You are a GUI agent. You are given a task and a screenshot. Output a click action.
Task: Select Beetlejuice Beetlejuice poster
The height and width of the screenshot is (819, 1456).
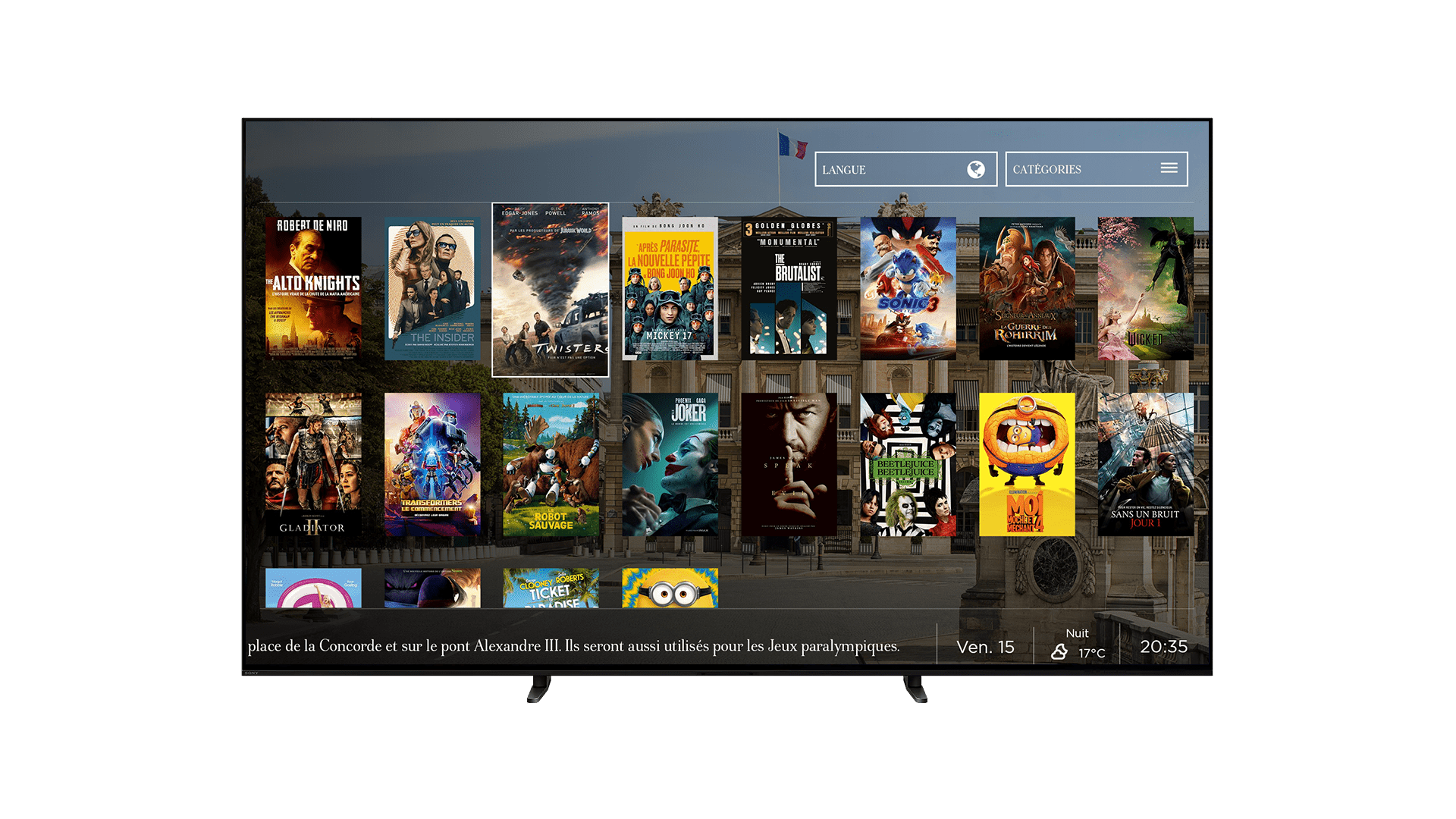point(908,464)
